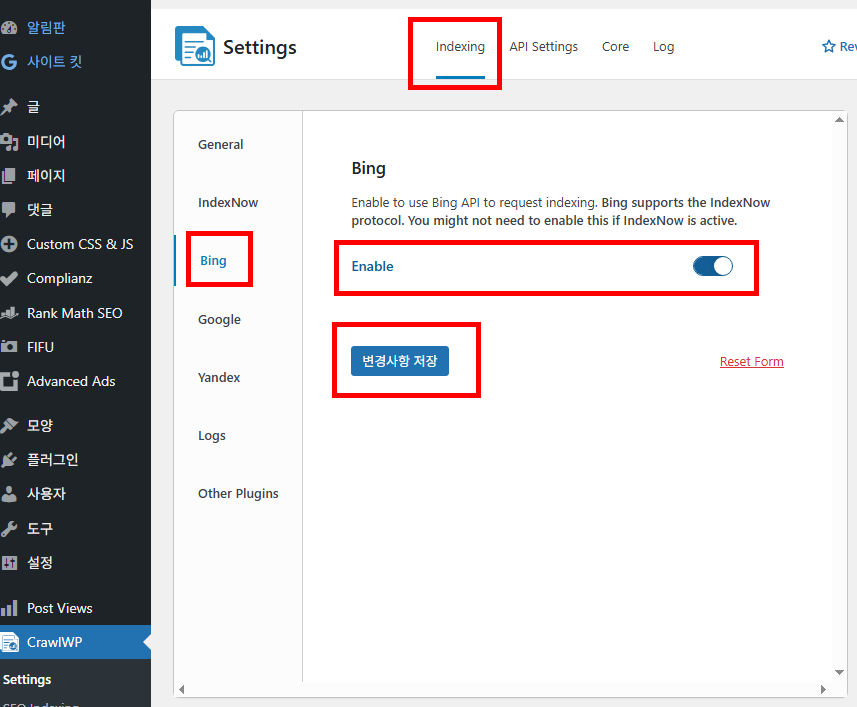857x707 pixels.
Task: Open the Rank Math SEO menu
Action: tap(75, 313)
